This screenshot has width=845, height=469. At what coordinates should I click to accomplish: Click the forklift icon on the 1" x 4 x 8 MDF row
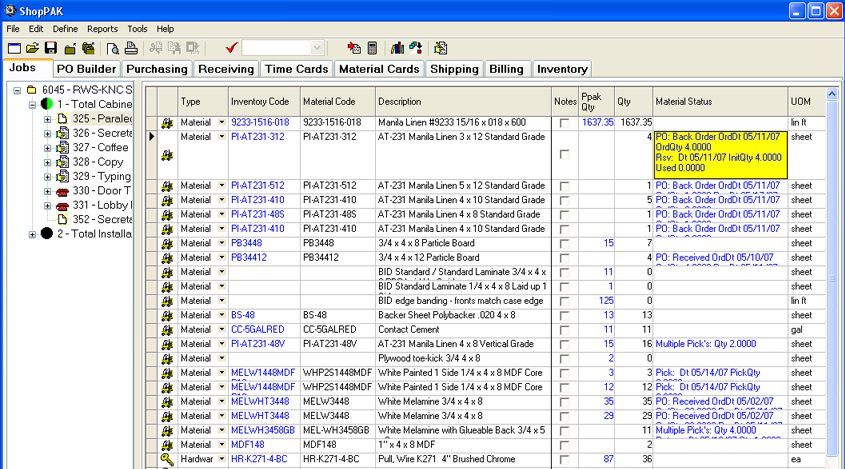coord(167,445)
